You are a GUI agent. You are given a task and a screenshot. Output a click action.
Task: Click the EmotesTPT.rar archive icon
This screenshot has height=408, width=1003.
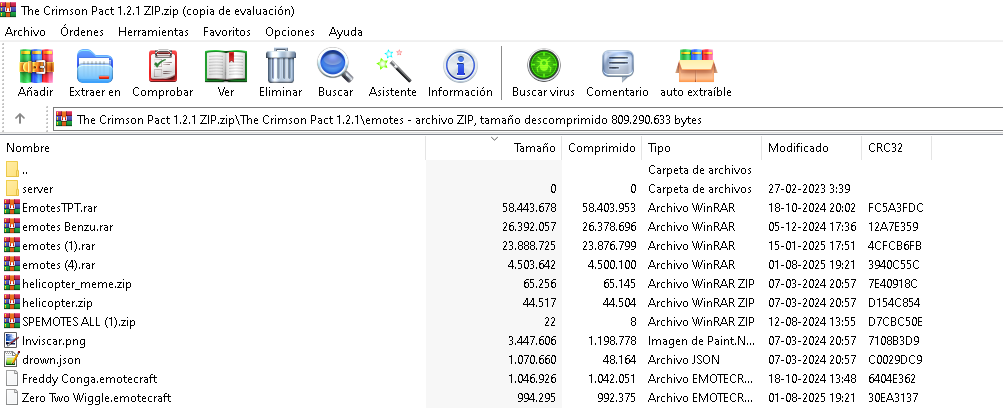pyautogui.click(x=12, y=208)
